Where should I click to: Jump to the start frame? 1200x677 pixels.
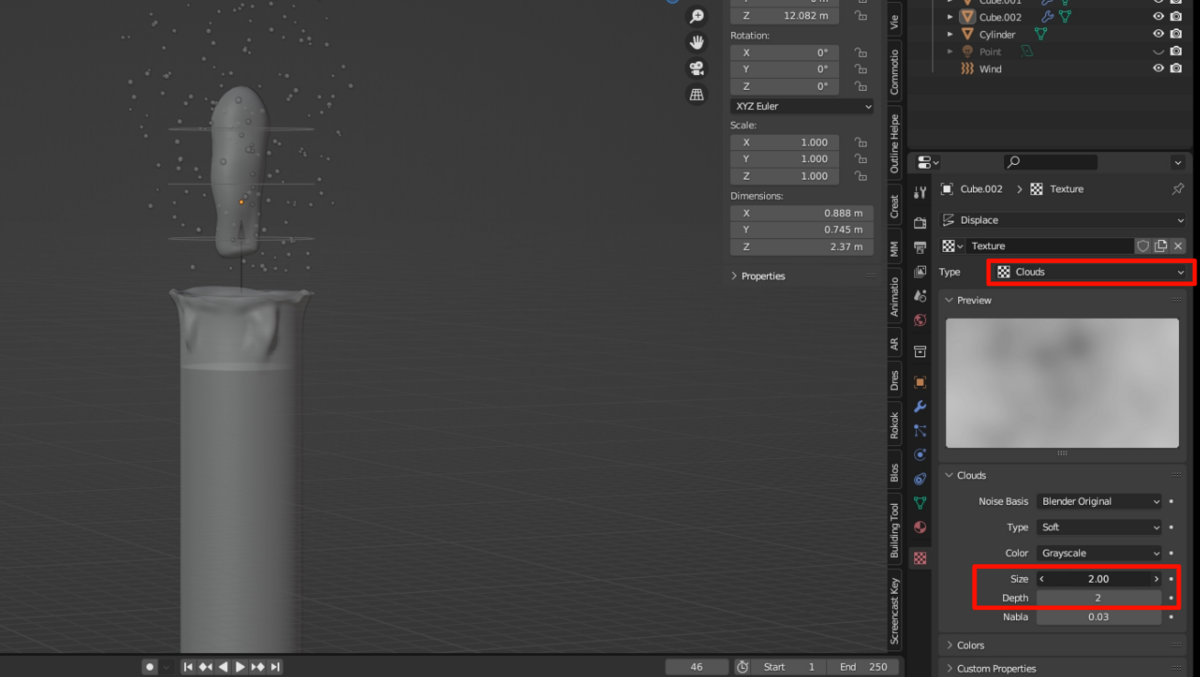tap(187, 667)
